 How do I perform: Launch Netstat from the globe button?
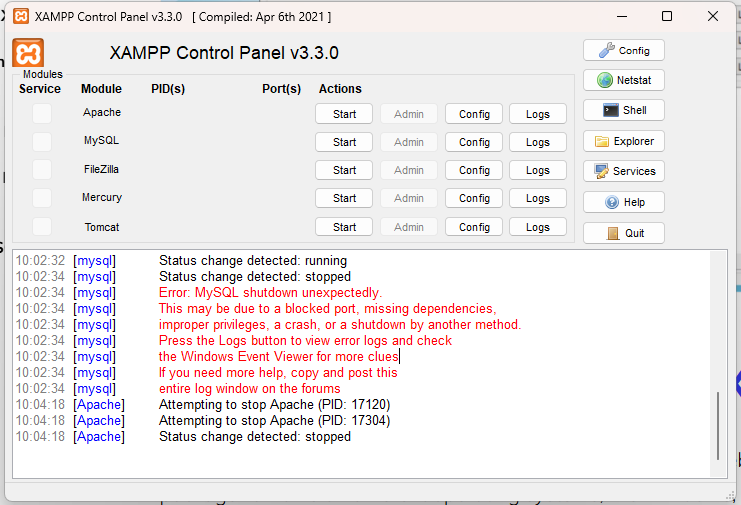[623, 80]
